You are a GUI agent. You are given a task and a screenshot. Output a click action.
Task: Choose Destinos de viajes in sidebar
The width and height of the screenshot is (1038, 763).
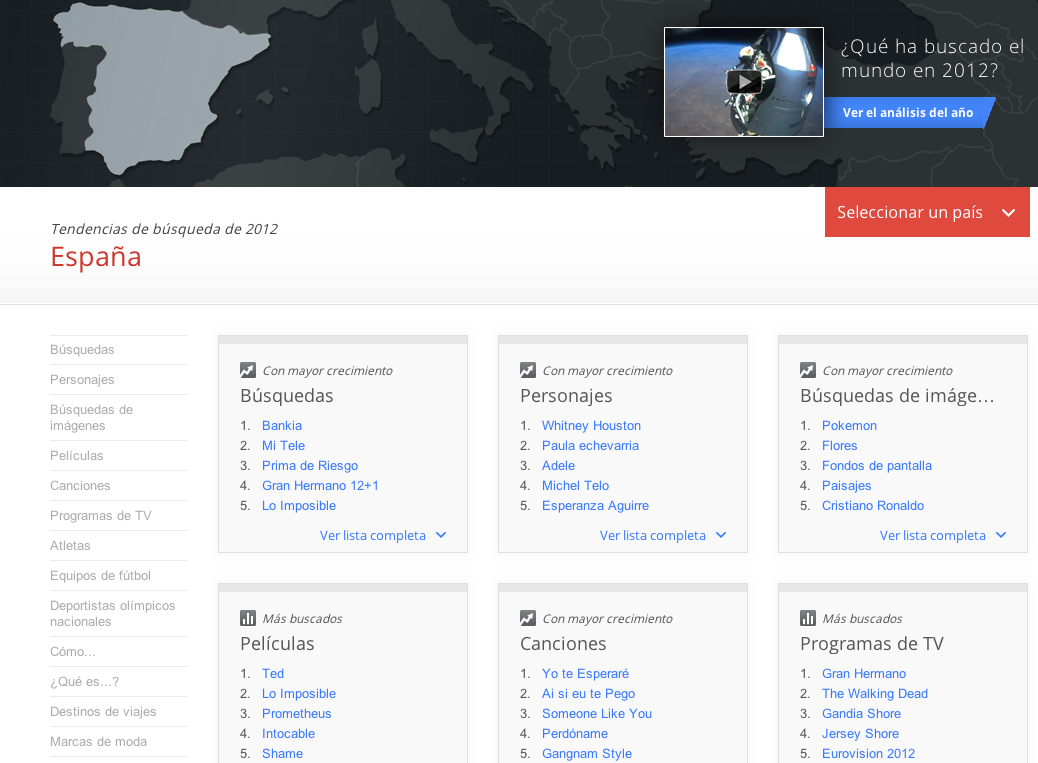[103, 712]
